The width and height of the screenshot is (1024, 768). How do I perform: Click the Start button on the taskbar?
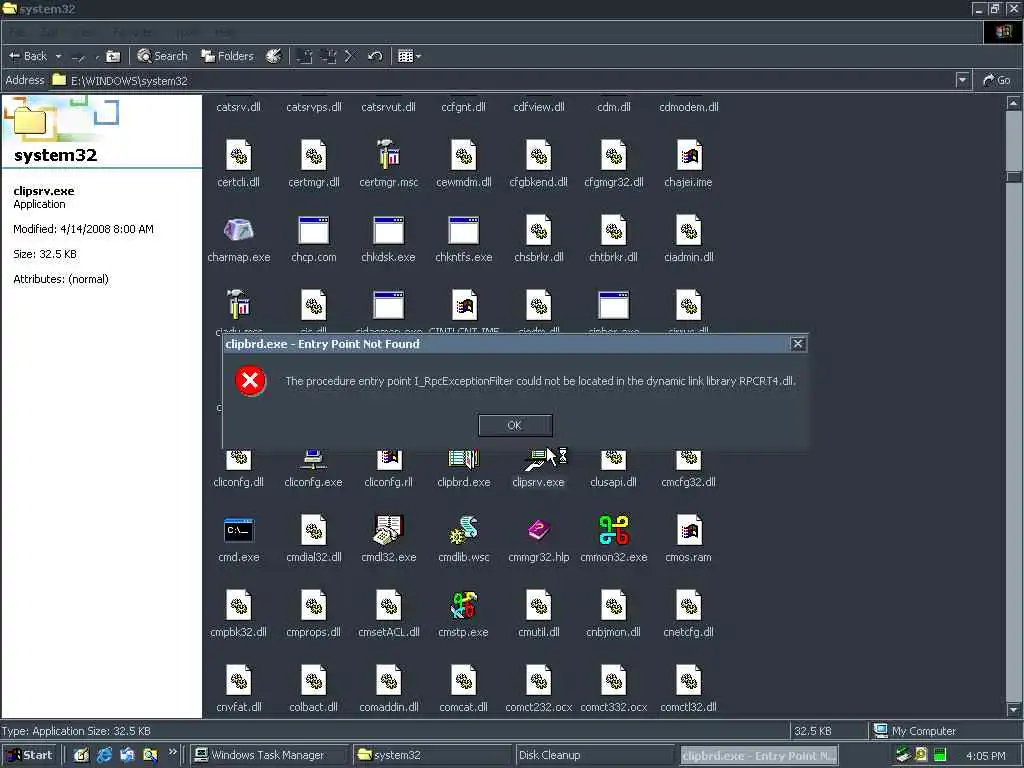[30, 755]
